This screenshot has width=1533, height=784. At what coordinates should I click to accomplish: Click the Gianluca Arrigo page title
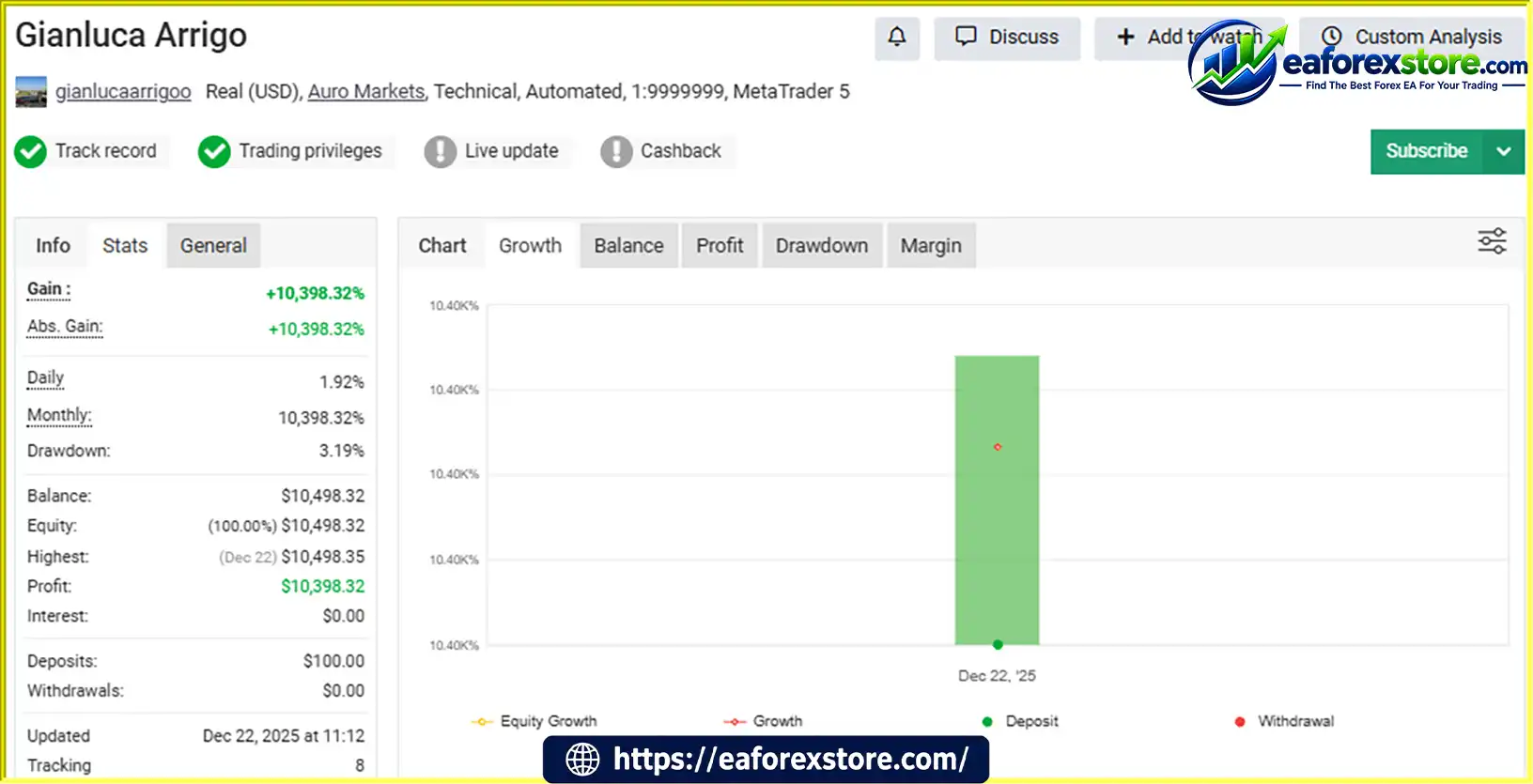tap(132, 36)
